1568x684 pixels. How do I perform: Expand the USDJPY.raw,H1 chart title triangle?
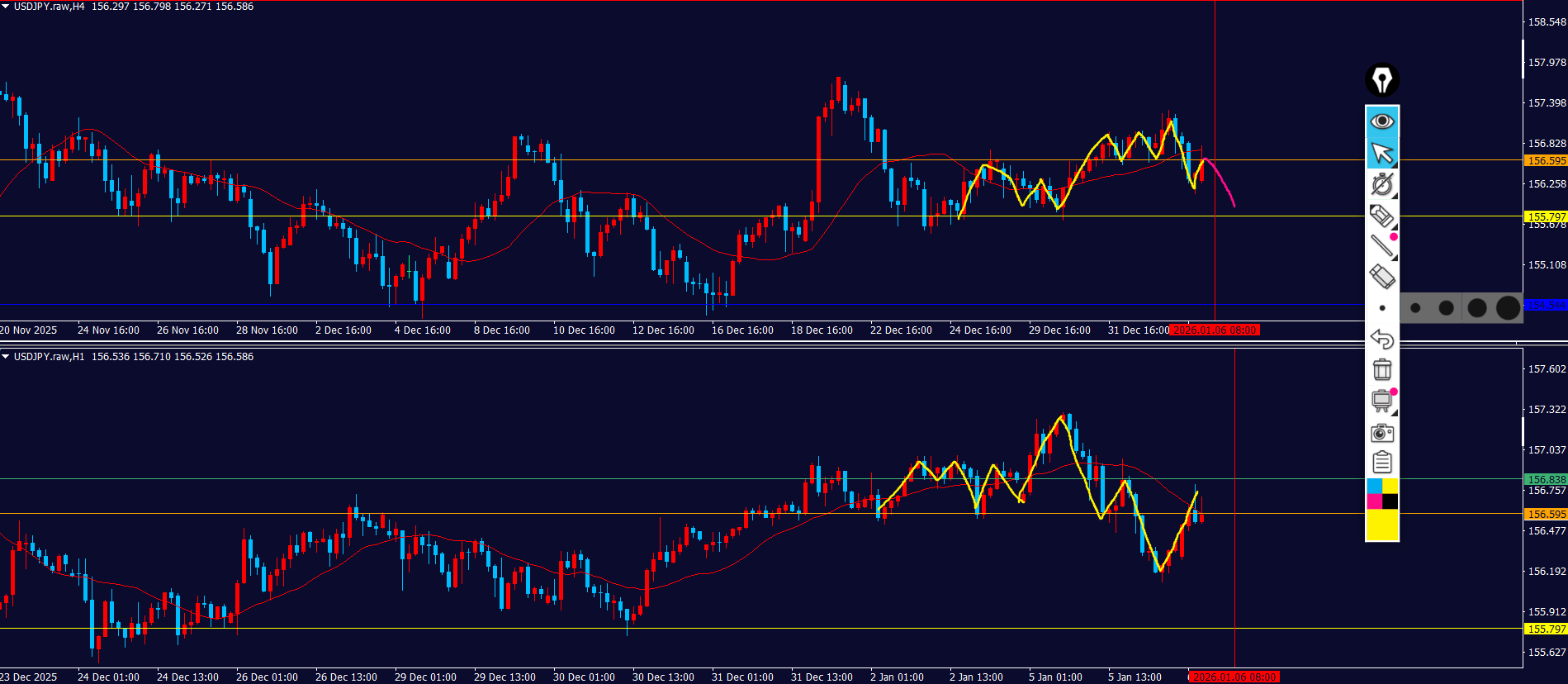(x=6, y=357)
